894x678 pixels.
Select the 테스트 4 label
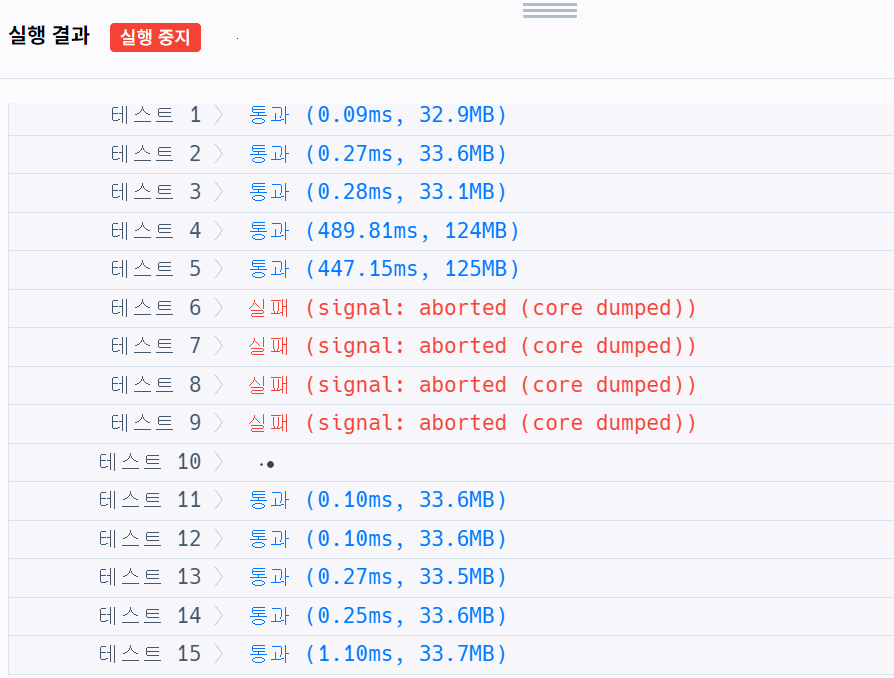(x=156, y=231)
